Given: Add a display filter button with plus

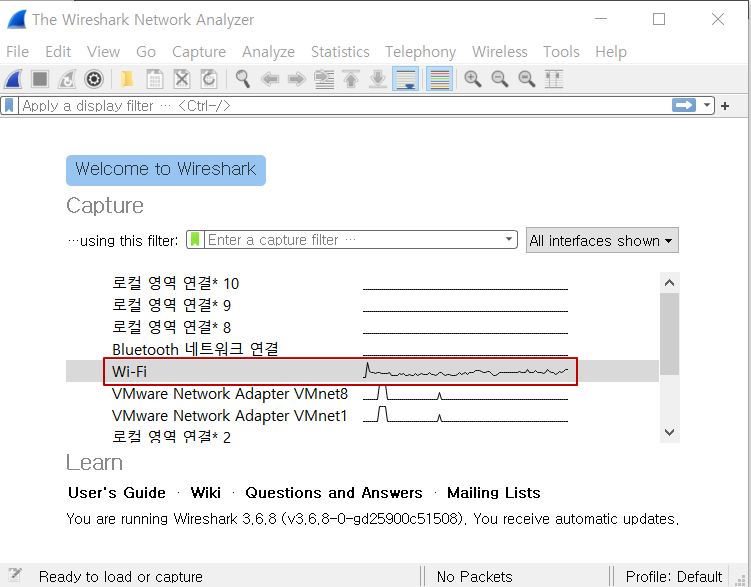Looking at the screenshot, I should point(725,106).
